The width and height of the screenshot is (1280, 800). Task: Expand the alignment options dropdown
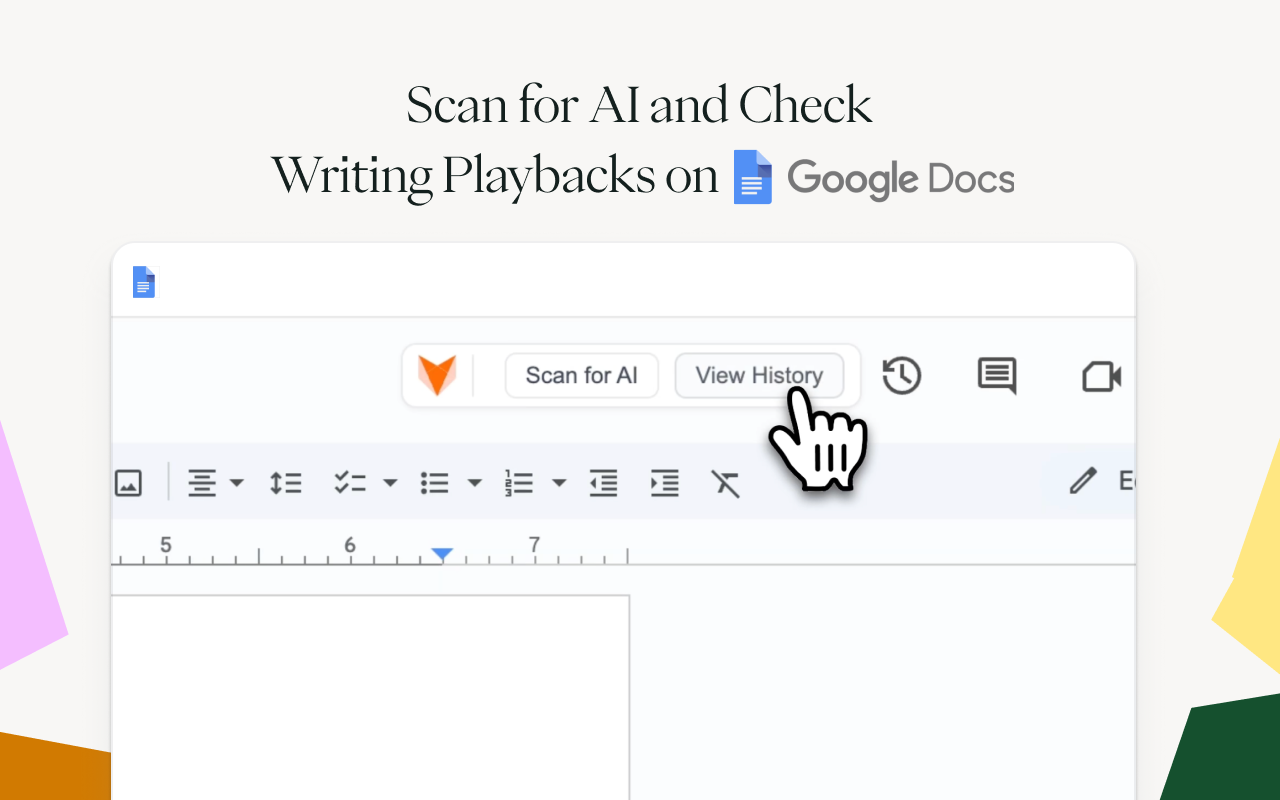point(238,482)
